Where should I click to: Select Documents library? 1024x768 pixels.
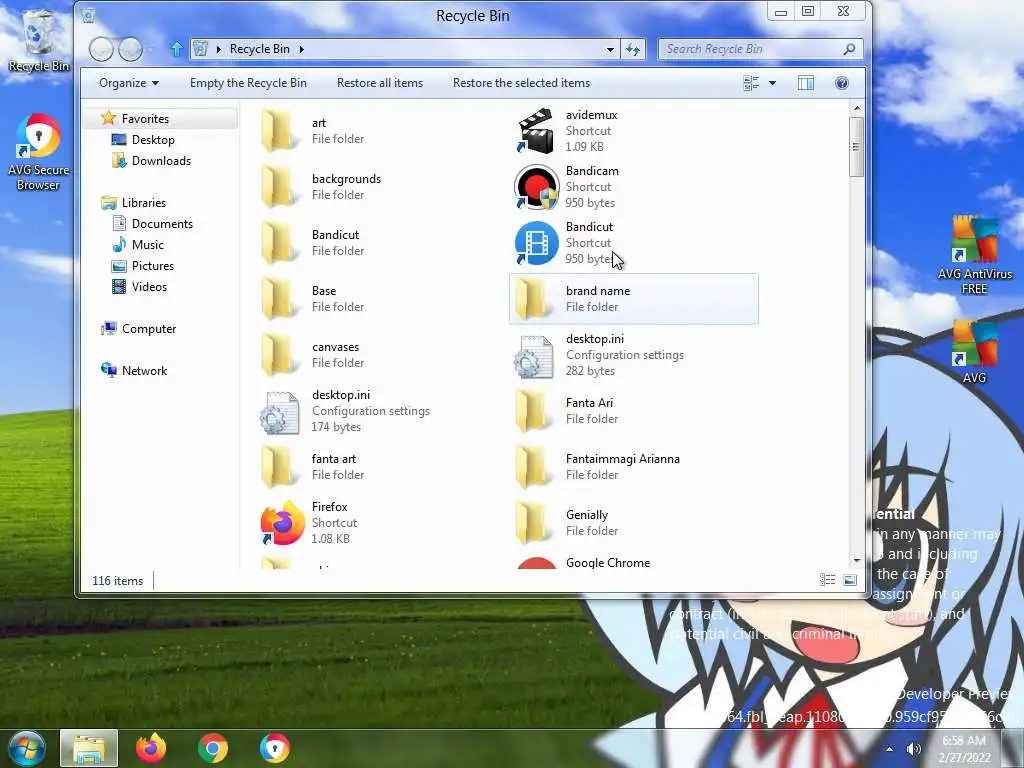(161, 223)
